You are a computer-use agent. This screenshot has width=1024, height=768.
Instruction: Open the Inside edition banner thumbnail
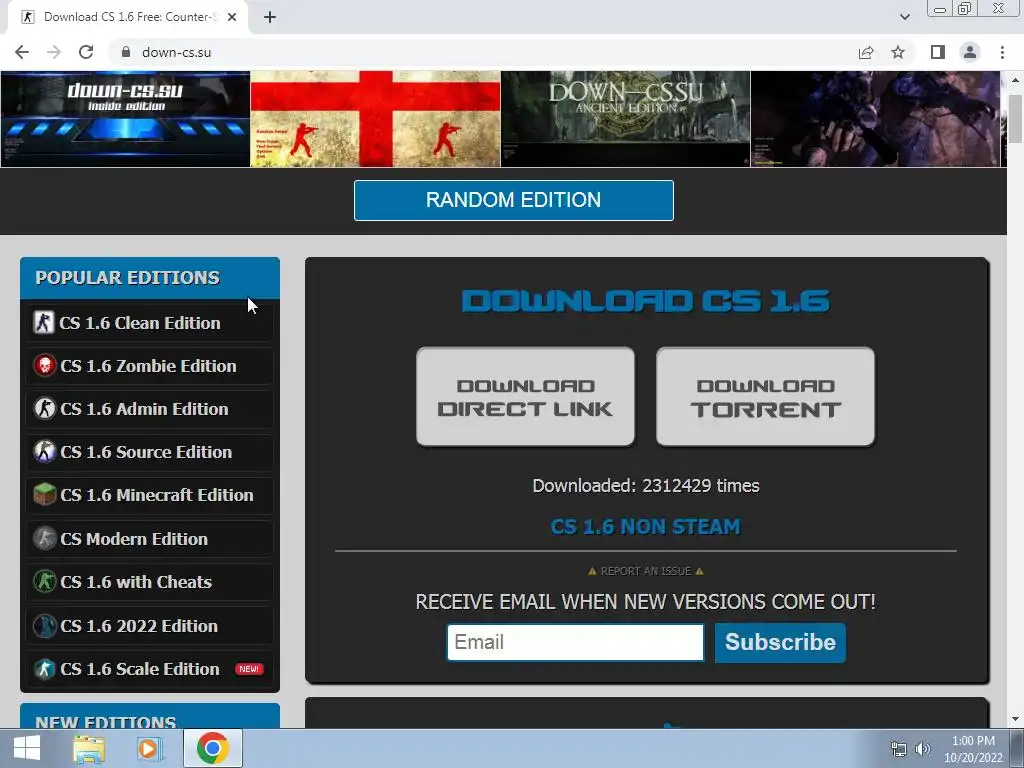[125, 119]
